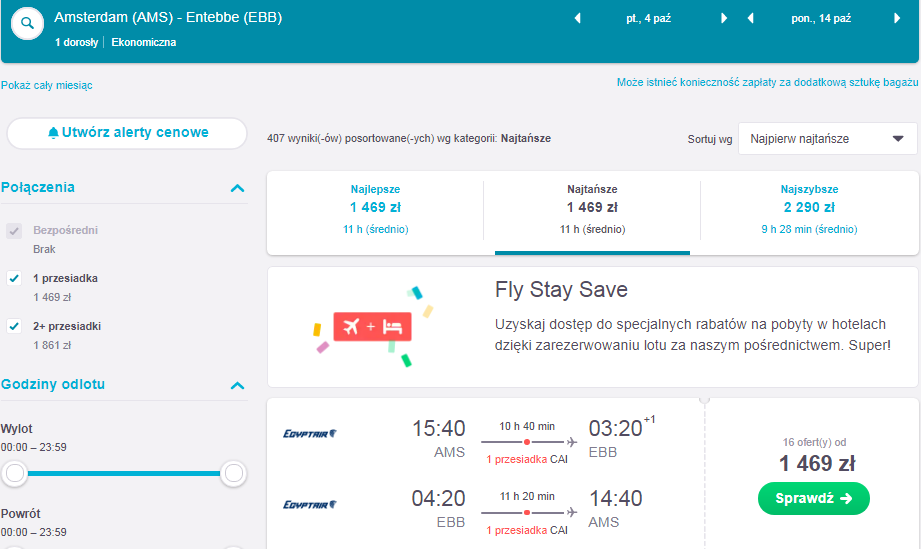Viewport: 921px width, 549px height.
Task: Click the EgyptAir logo on return flight
Action: pos(310,504)
